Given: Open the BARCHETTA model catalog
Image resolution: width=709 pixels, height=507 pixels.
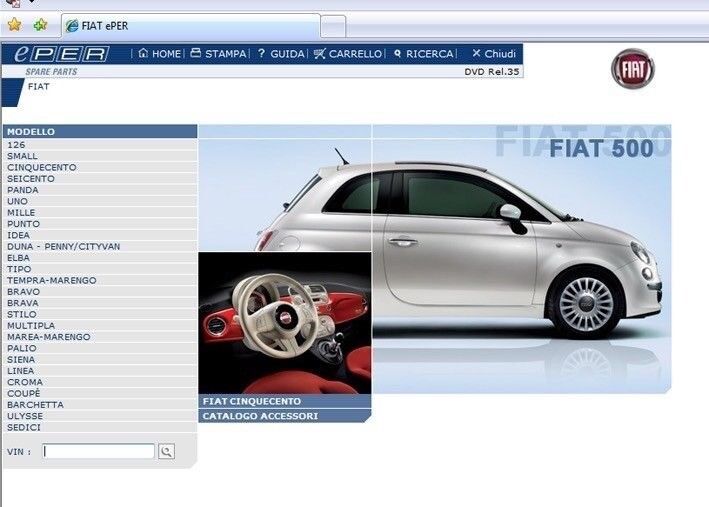Looking at the screenshot, I should tap(35, 405).
